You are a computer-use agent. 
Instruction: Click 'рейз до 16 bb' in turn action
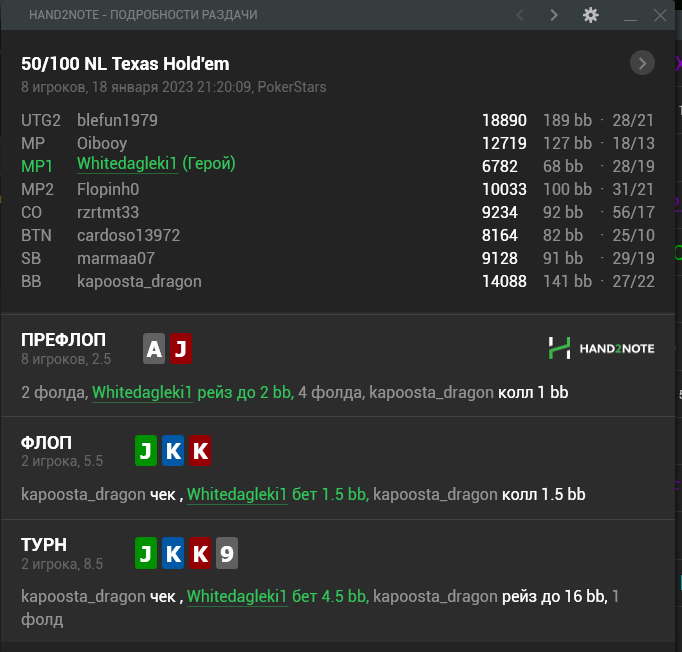(x=554, y=596)
